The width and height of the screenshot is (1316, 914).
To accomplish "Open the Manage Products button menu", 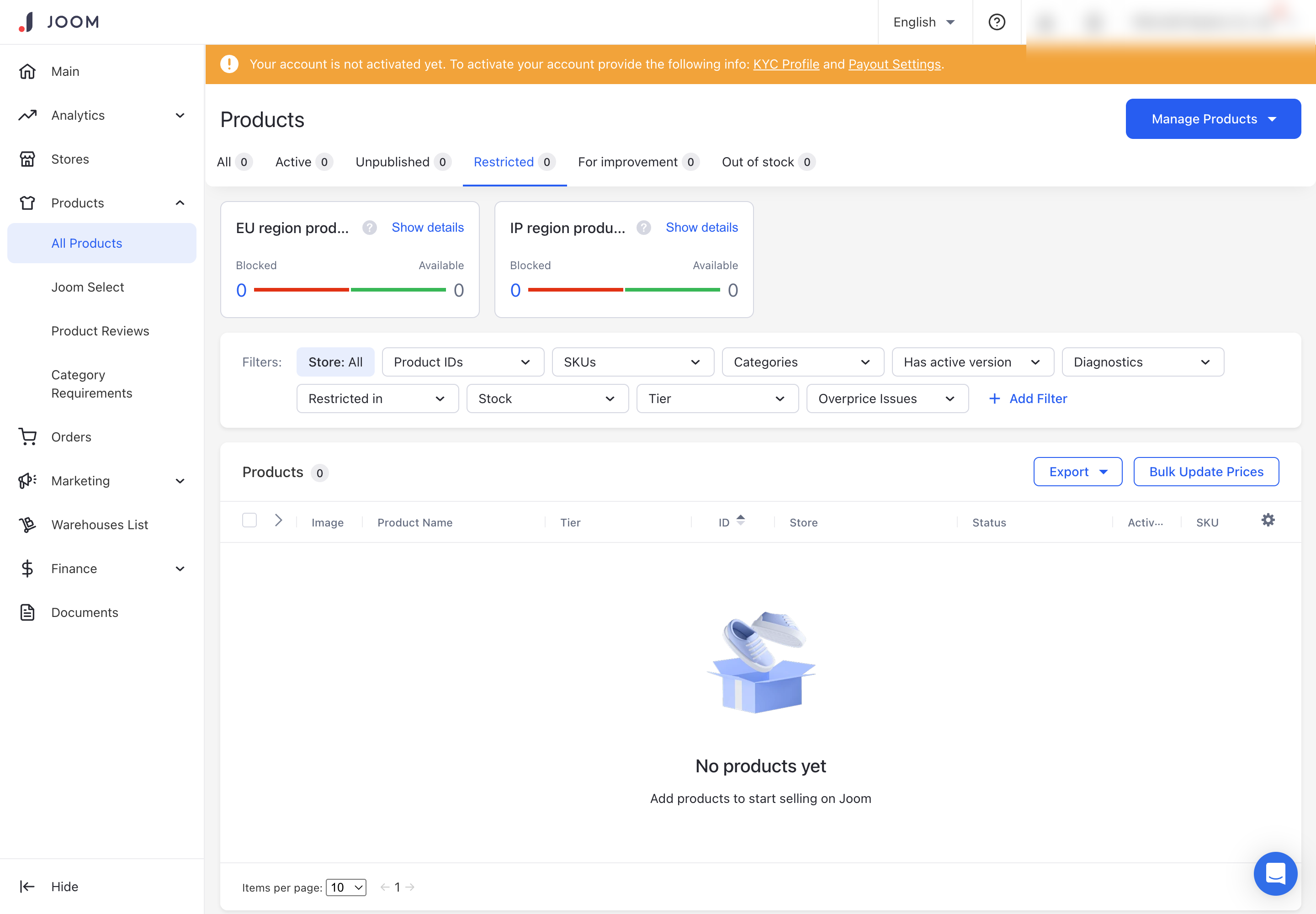I will pos(1213,119).
